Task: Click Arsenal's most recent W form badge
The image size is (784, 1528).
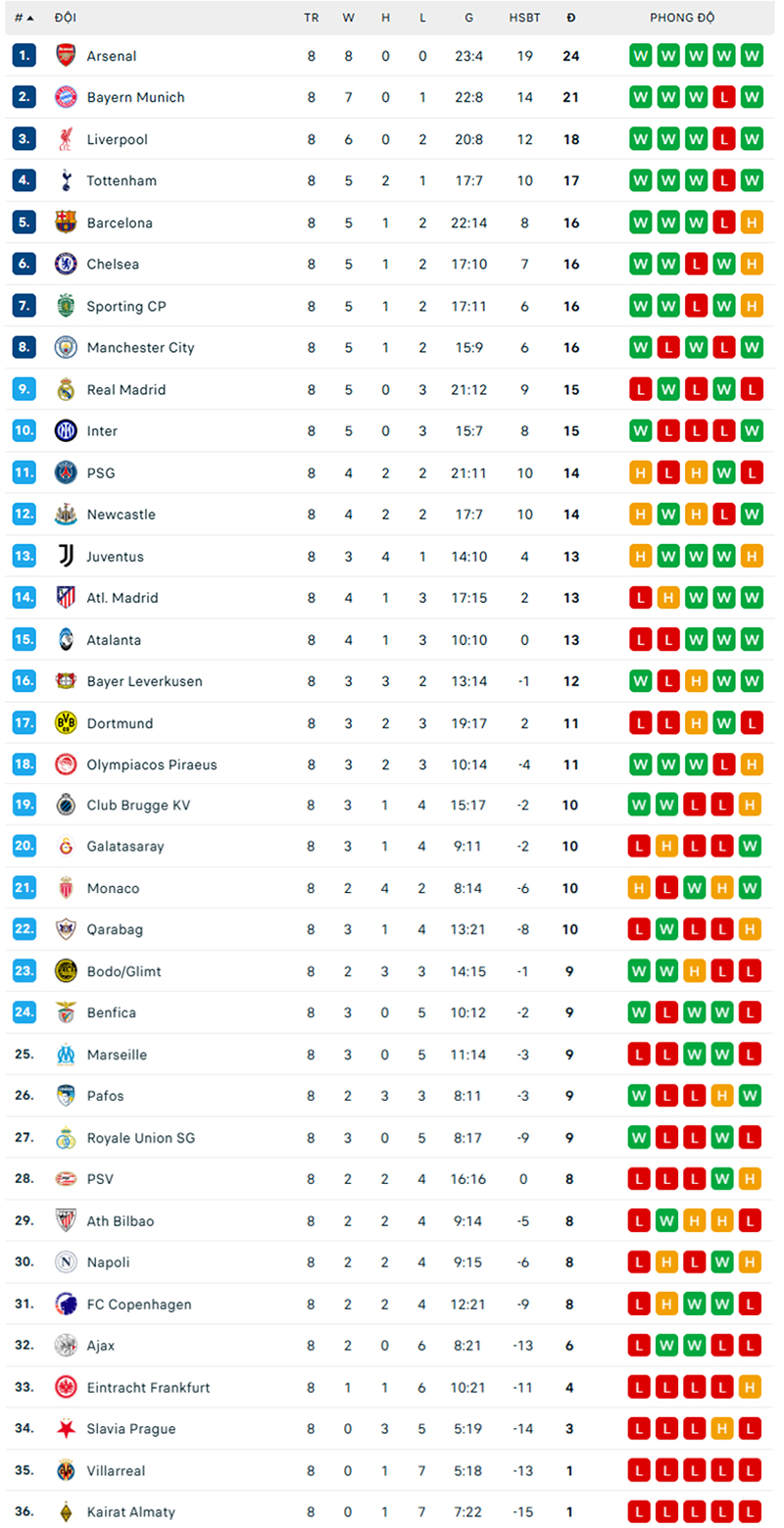Action: 750,56
